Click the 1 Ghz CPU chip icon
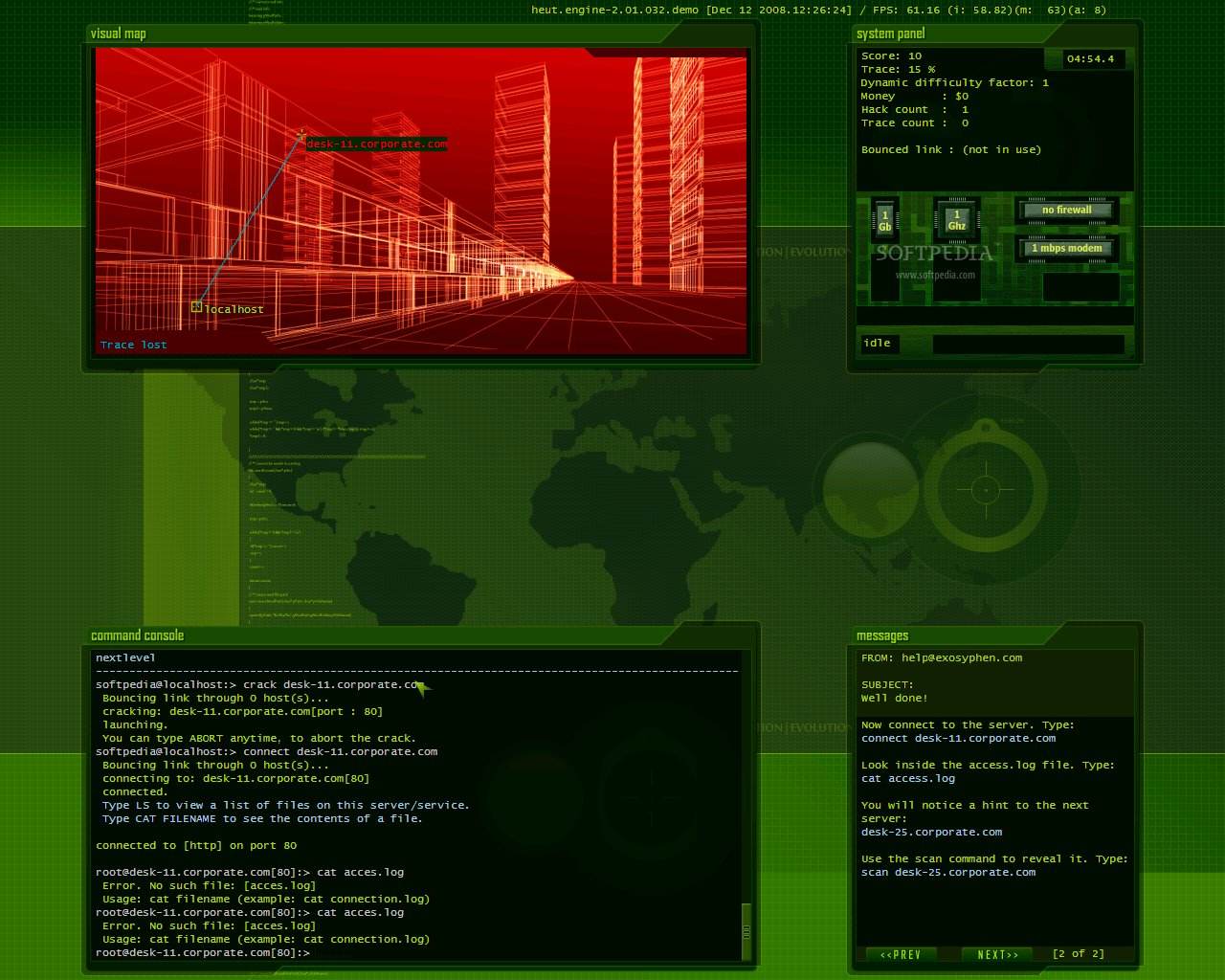Viewport: 1225px width, 980px height. [x=956, y=220]
